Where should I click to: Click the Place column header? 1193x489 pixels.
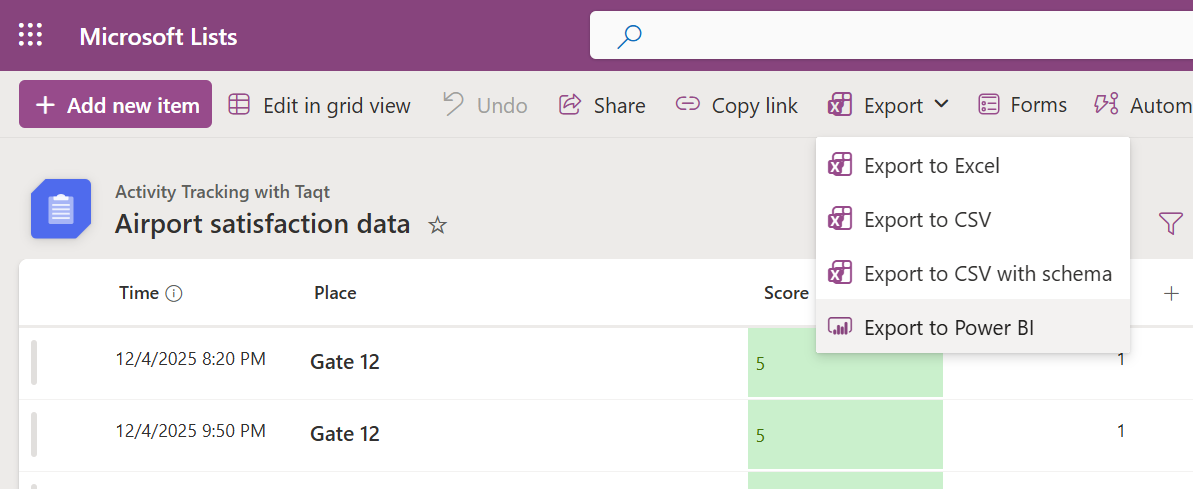pyautogui.click(x=336, y=293)
